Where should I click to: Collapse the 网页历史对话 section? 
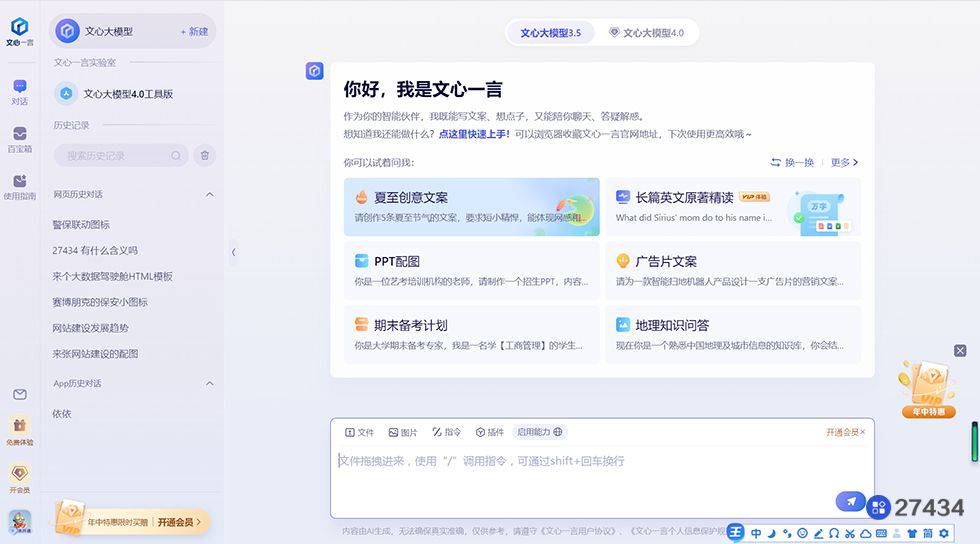(x=209, y=194)
